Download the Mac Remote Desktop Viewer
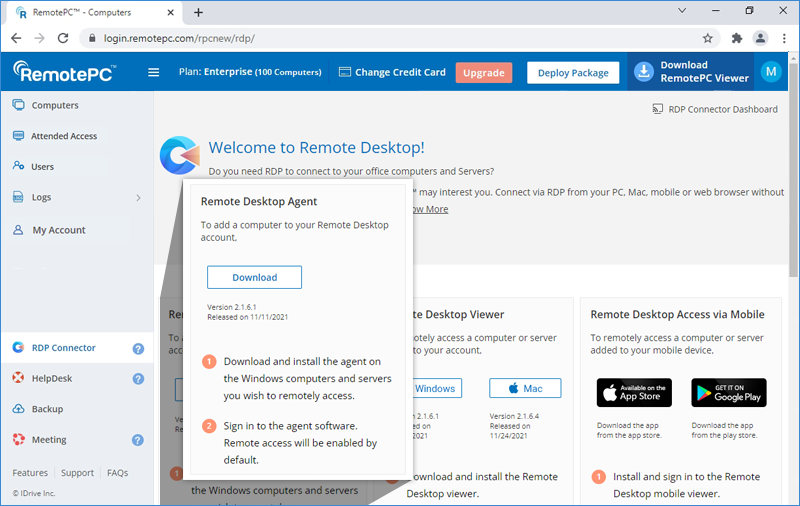 [525, 388]
